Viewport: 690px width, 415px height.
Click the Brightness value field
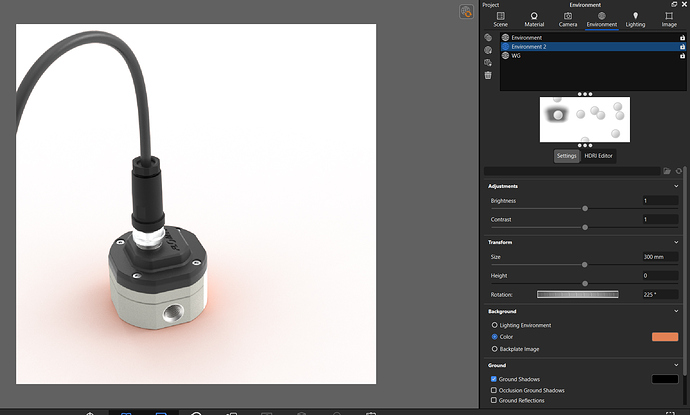click(660, 201)
